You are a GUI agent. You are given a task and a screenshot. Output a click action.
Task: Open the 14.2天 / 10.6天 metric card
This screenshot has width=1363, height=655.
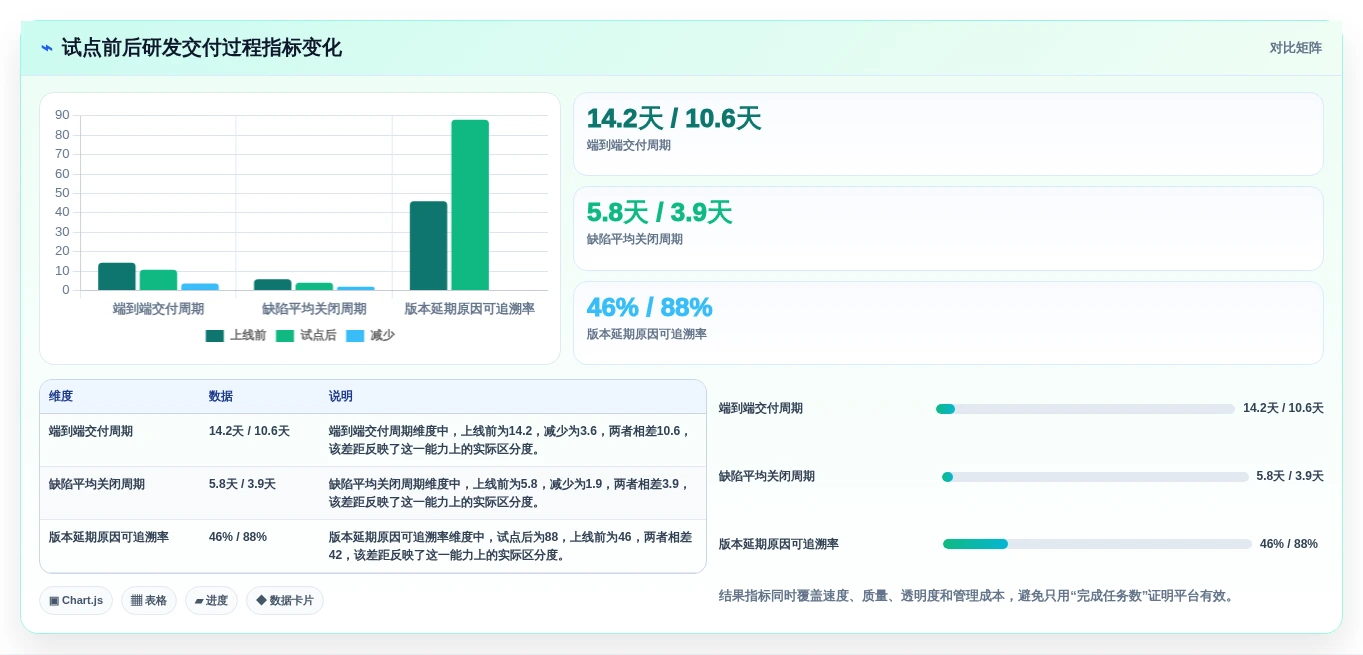coord(948,134)
